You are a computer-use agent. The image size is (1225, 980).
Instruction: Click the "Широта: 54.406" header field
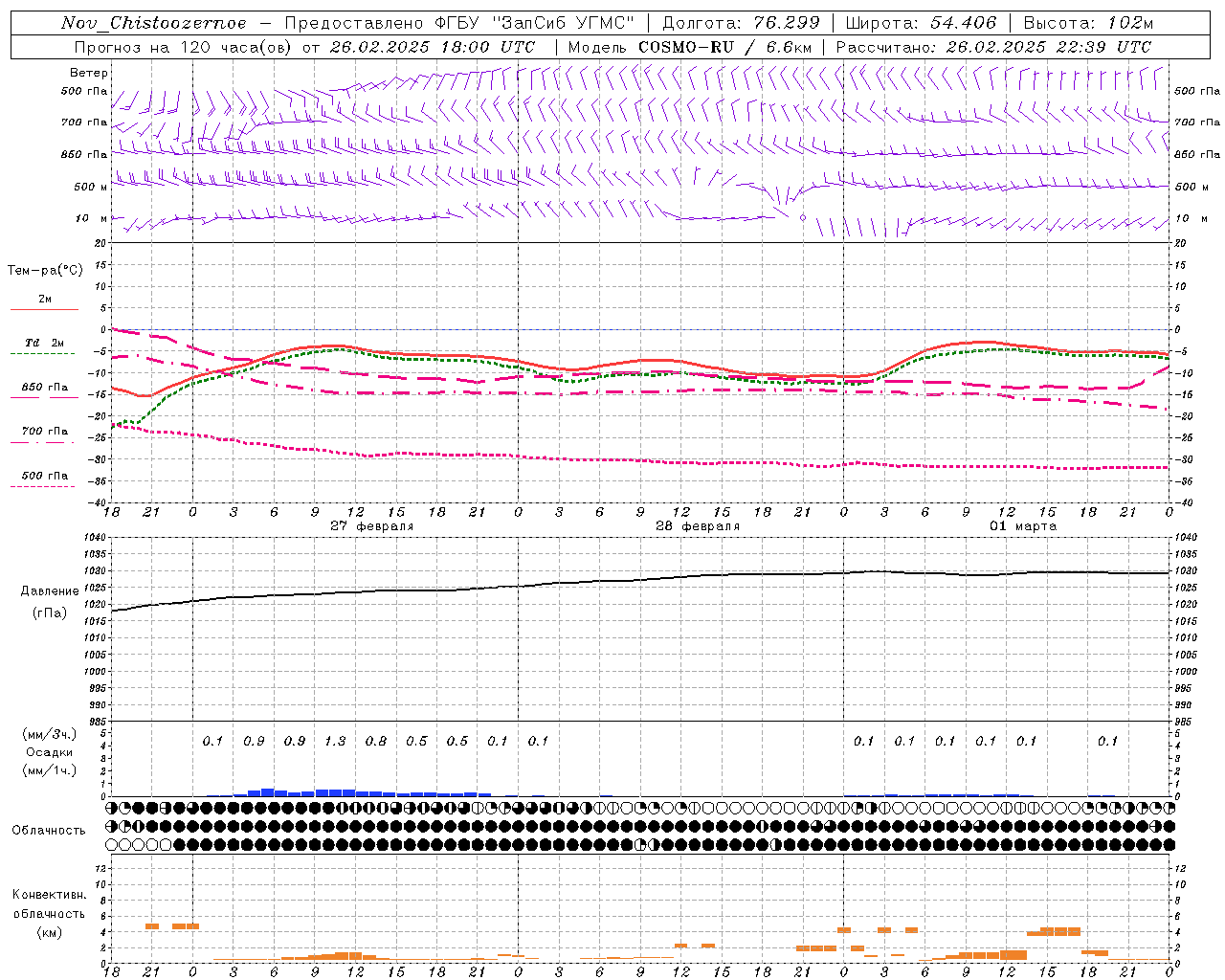pos(921,23)
